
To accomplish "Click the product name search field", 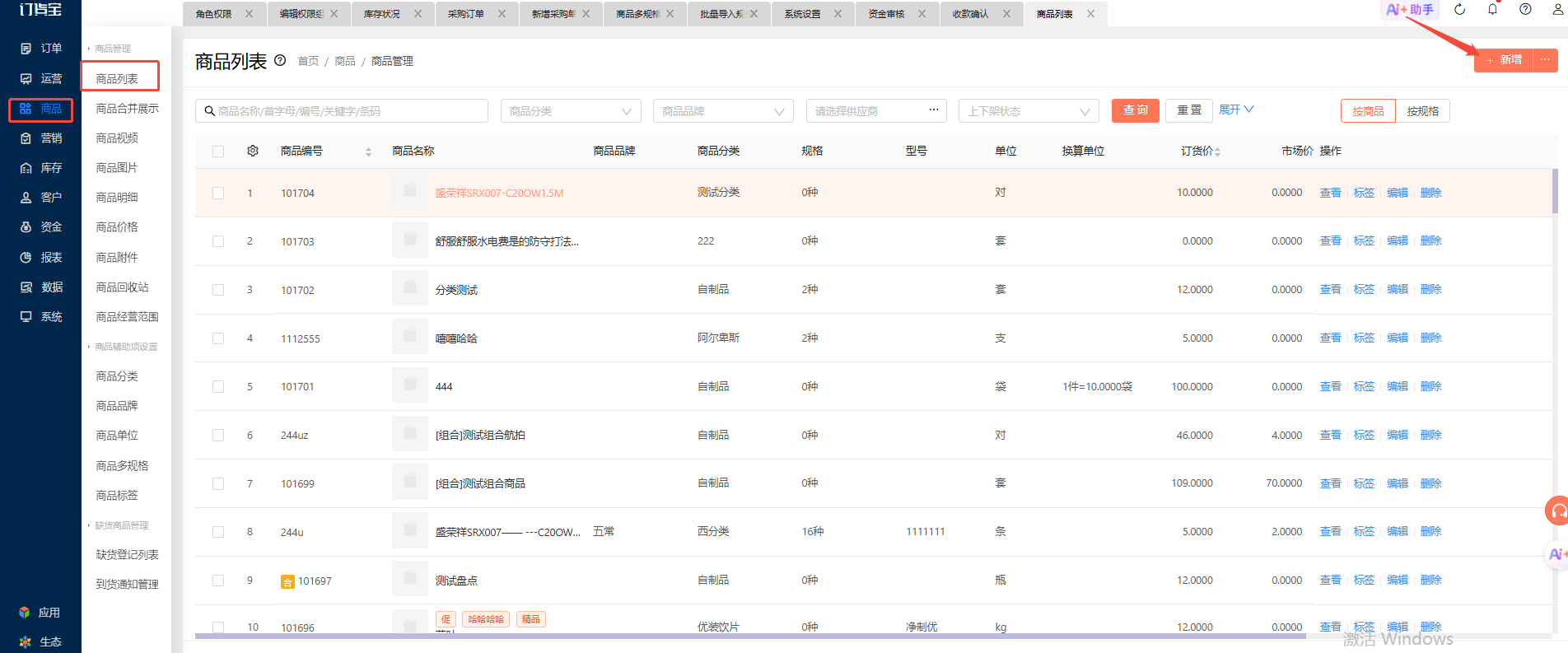I will click(342, 111).
